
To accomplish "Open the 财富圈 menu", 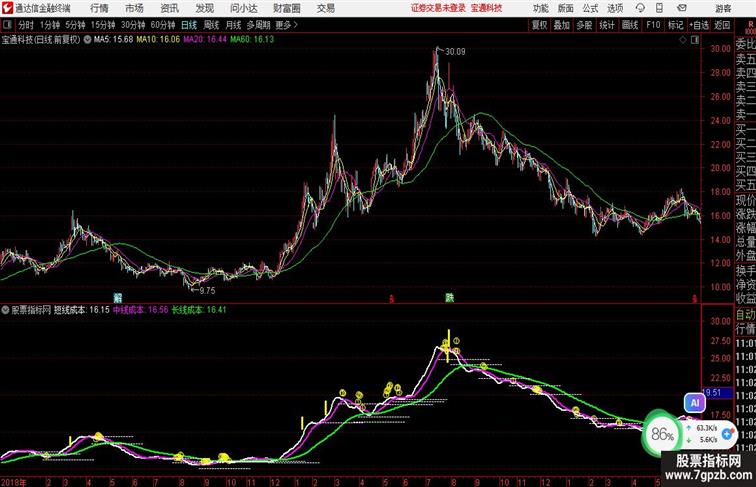I will 286,8.
